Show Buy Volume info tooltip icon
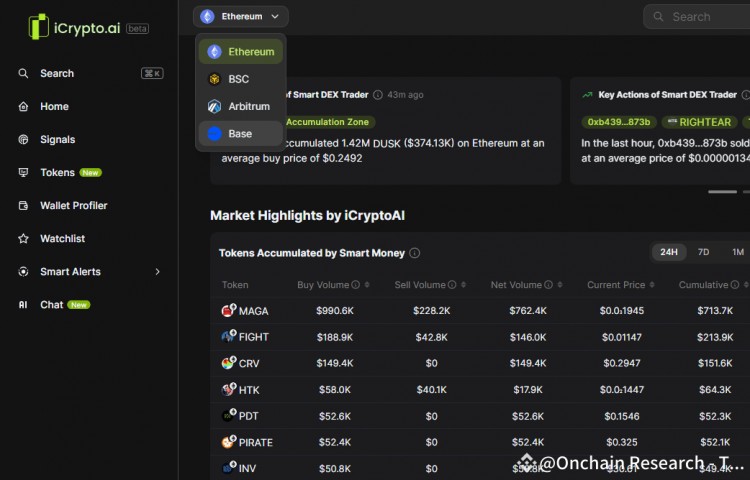Image resolution: width=750 pixels, height=480 pixels. (355, 285)
